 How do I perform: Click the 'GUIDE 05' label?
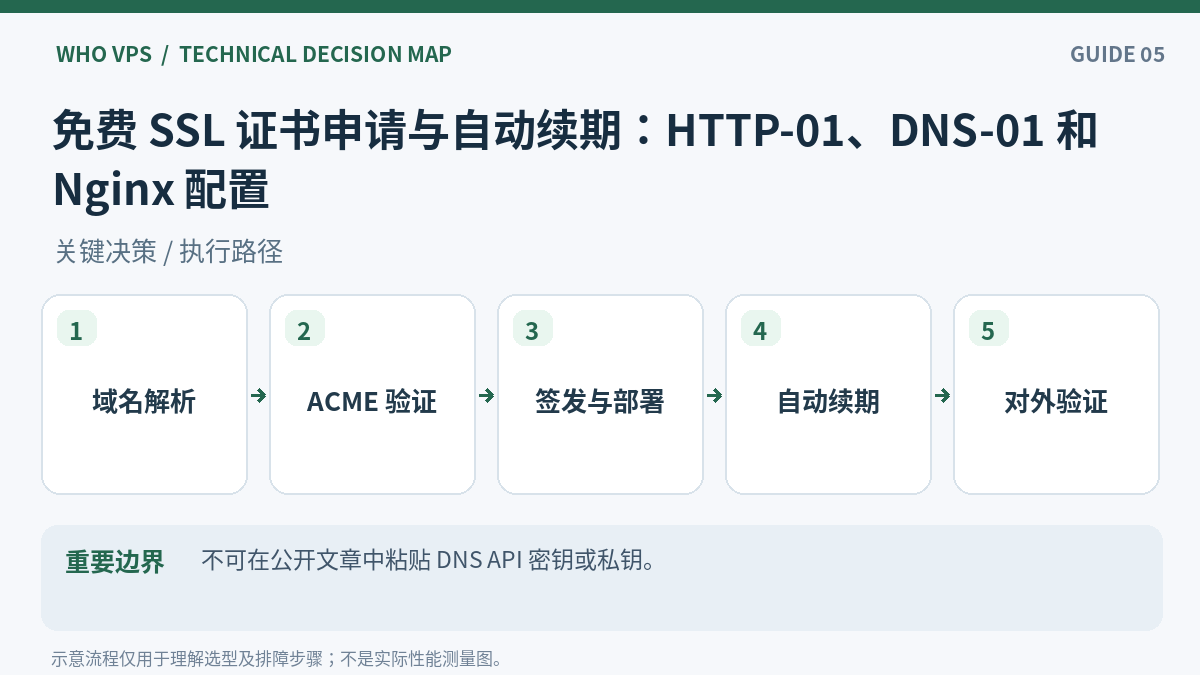point(1117,54)
